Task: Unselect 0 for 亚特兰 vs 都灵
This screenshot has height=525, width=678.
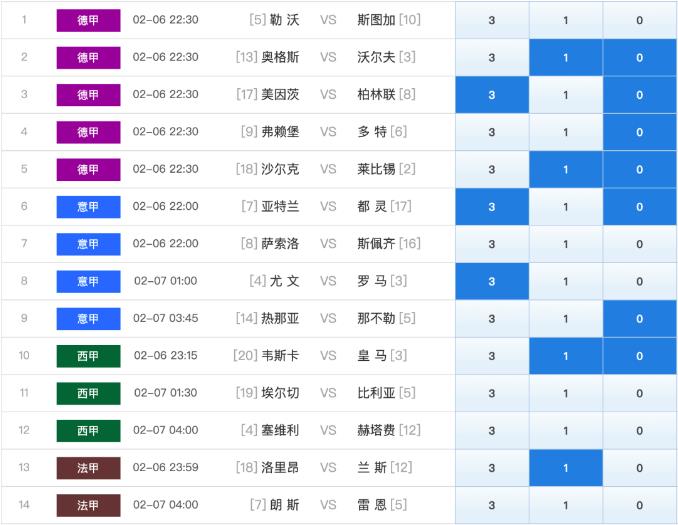Action: coord(640,207)
